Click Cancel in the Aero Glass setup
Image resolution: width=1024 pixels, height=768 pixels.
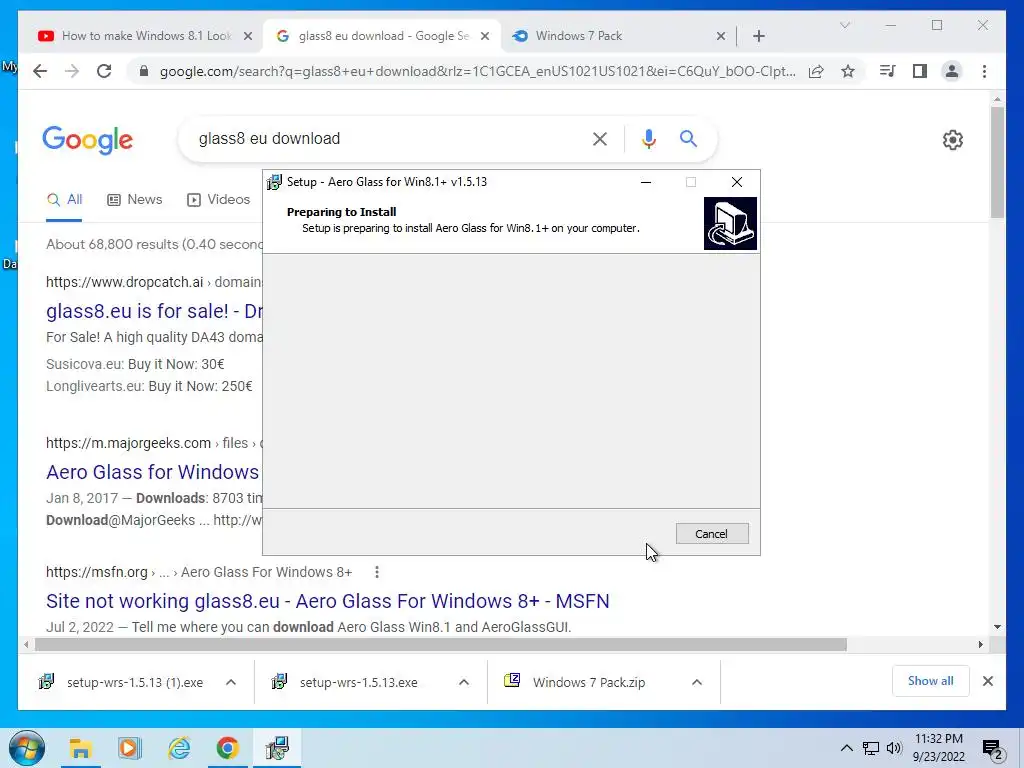coord(712,534)
